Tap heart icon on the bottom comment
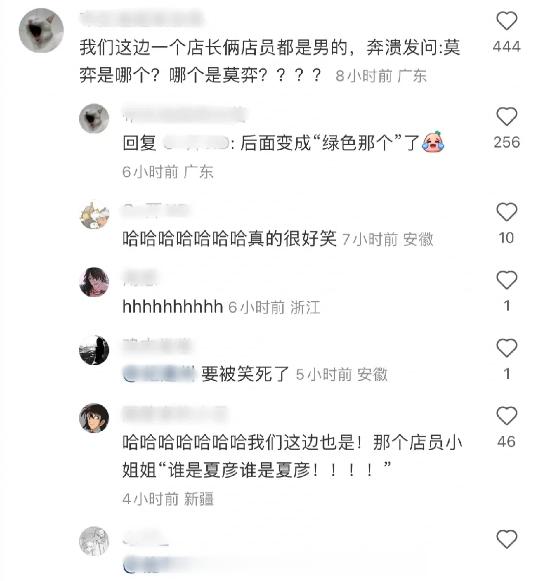This screenshot has width=535, height=581. tap(506, 539)
